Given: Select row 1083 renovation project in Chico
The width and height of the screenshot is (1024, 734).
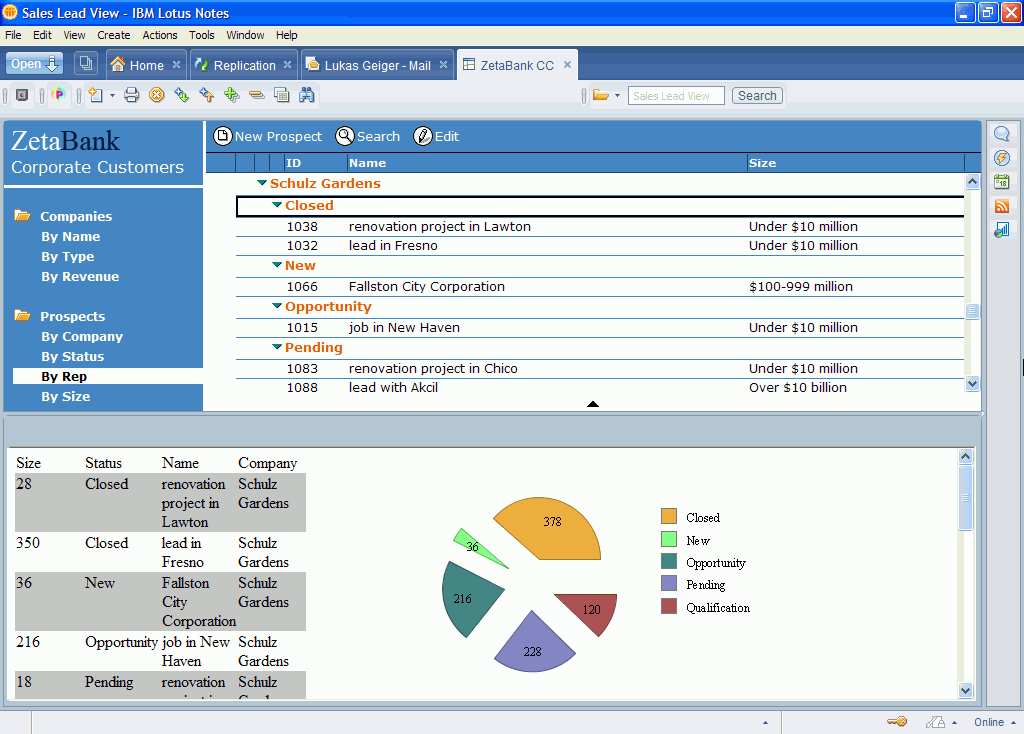Looking at the screenshot, I should [600, 369].
